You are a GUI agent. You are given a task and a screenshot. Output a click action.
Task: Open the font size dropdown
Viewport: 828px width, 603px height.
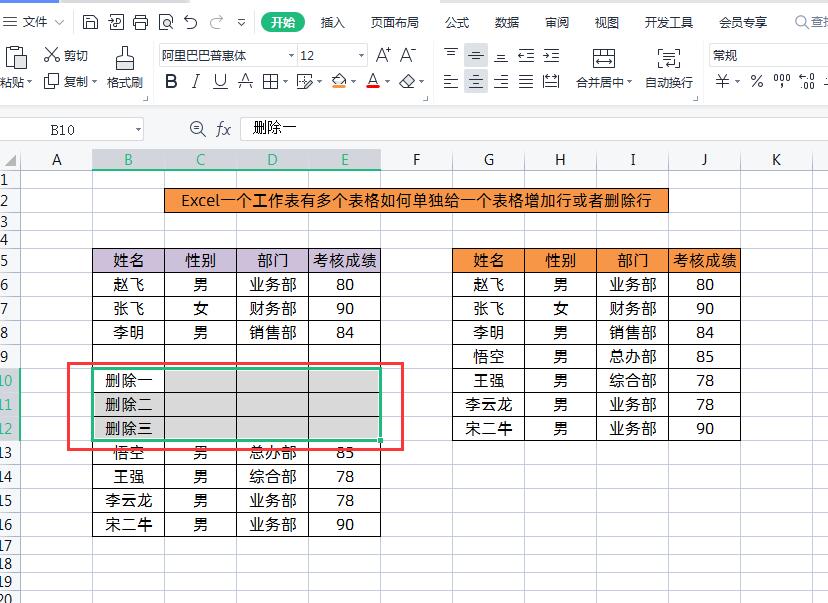(x=361, y=55)
